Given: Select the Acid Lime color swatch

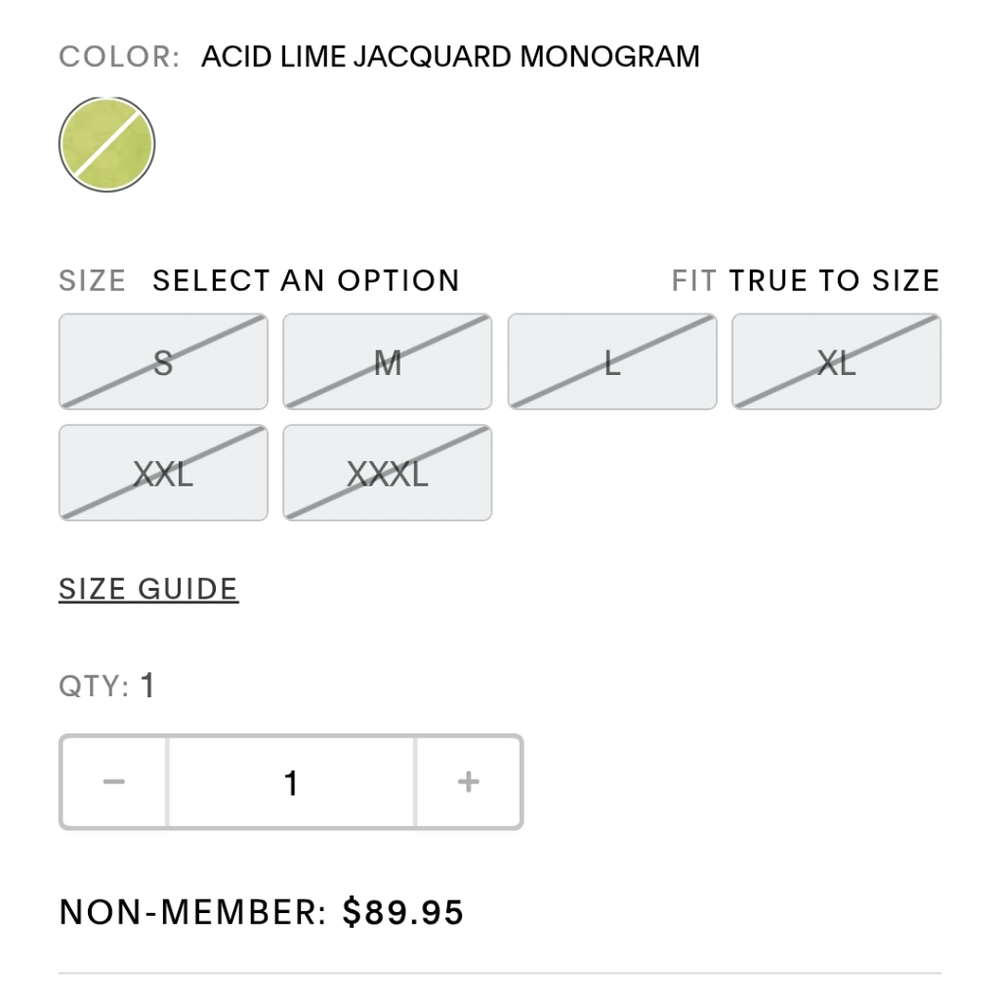Looking at the screenshot, I should point(107,144).
